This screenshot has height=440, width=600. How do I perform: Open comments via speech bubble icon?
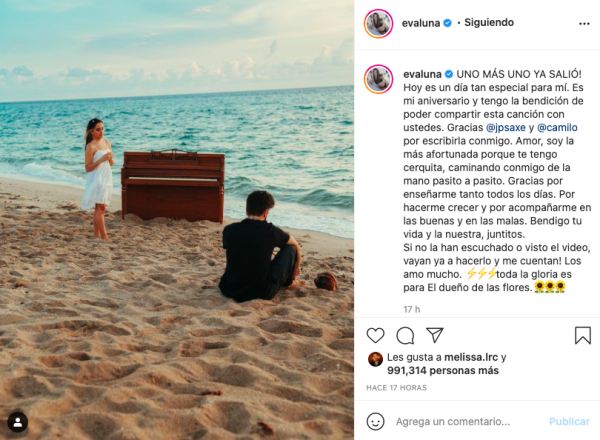tap(405, 336)
